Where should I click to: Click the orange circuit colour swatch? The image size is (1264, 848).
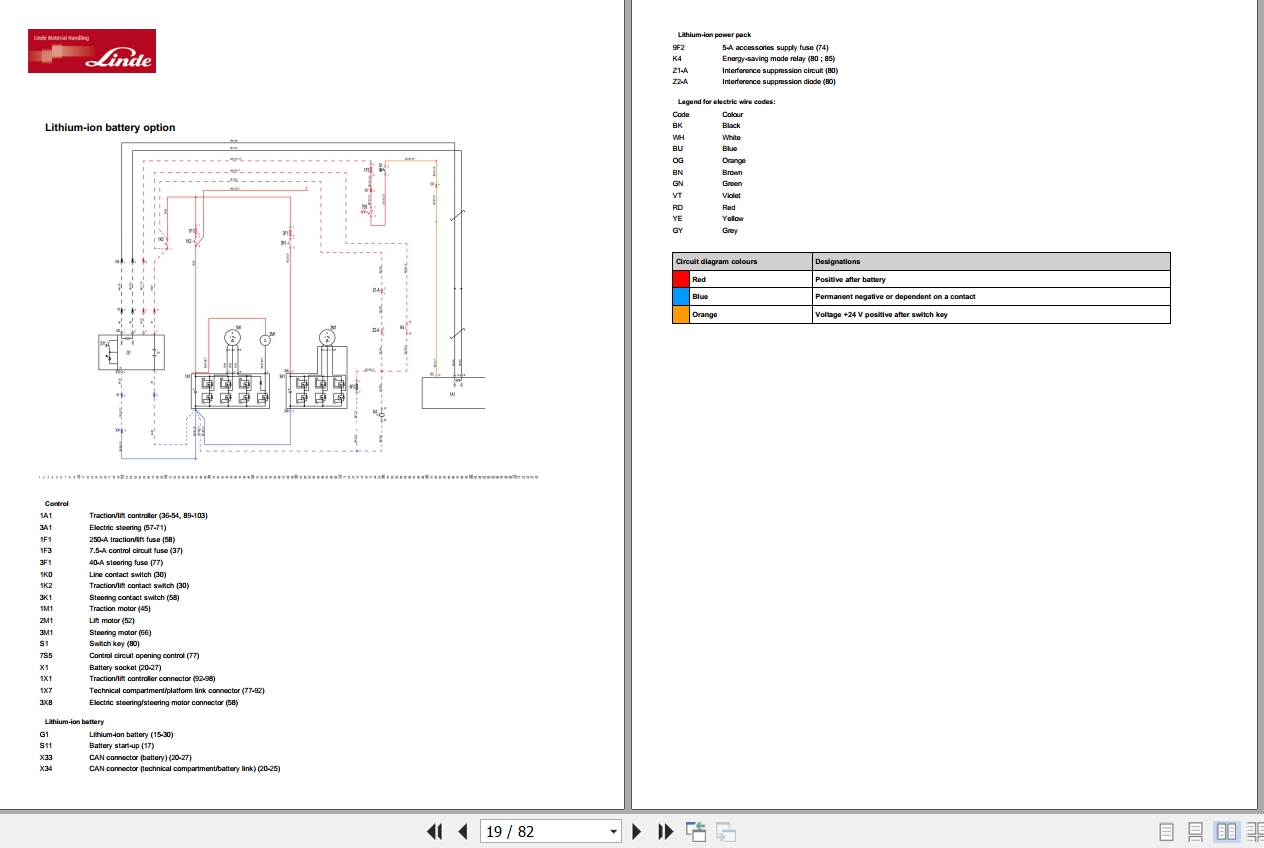[x=681, y=314]
